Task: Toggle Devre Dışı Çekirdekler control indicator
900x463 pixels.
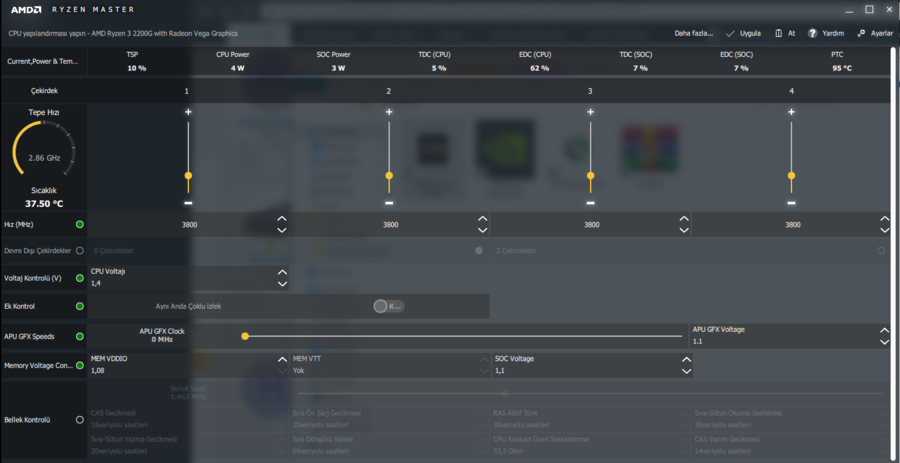Action: point(80,251)
